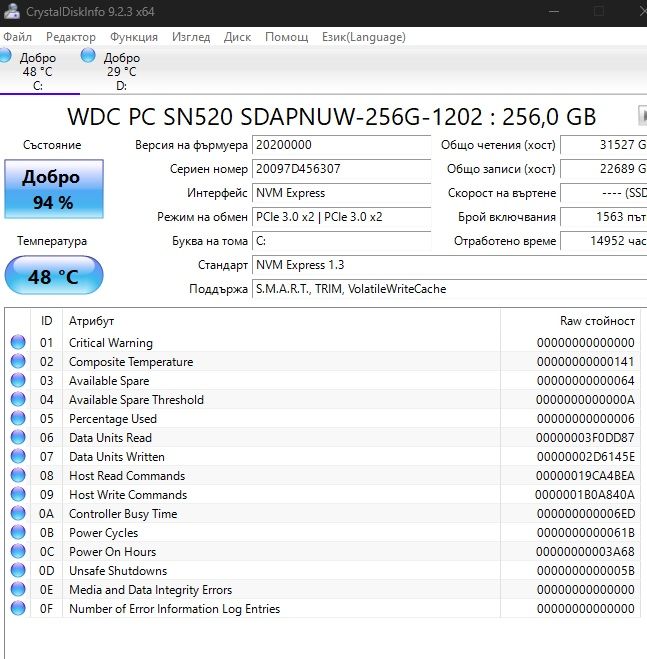Click the status orb for Number of Error Information Log Entries
The width and height of the screenshot is (647, 659).
[x=18, y=608]
